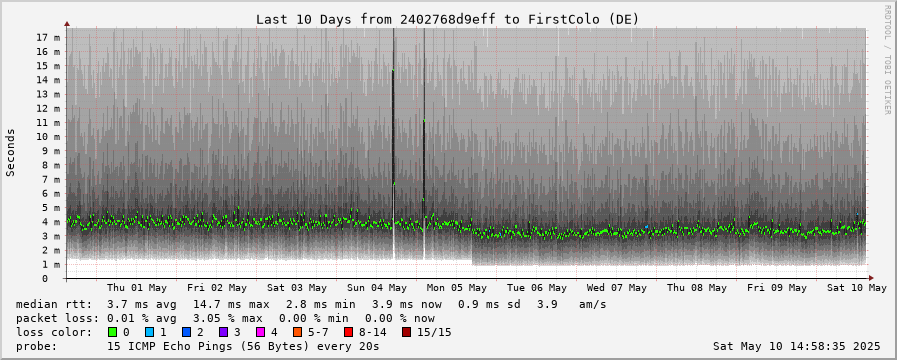Click the light blue loss swatch for 1
The image size is (897, 360).
click(149, 332)
